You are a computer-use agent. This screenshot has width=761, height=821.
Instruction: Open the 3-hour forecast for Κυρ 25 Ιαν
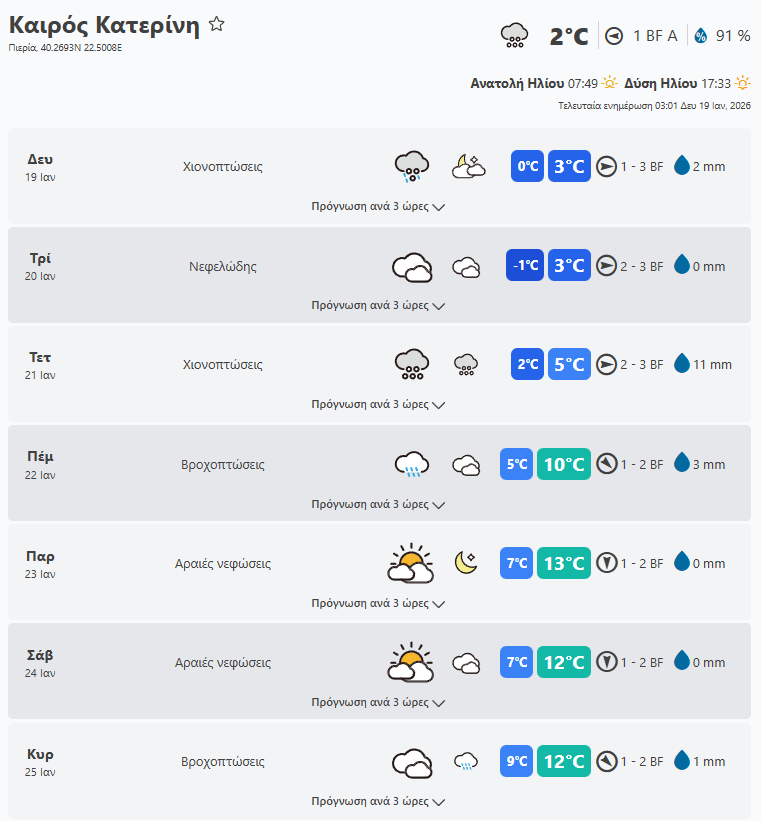click(x=378, y=801)
